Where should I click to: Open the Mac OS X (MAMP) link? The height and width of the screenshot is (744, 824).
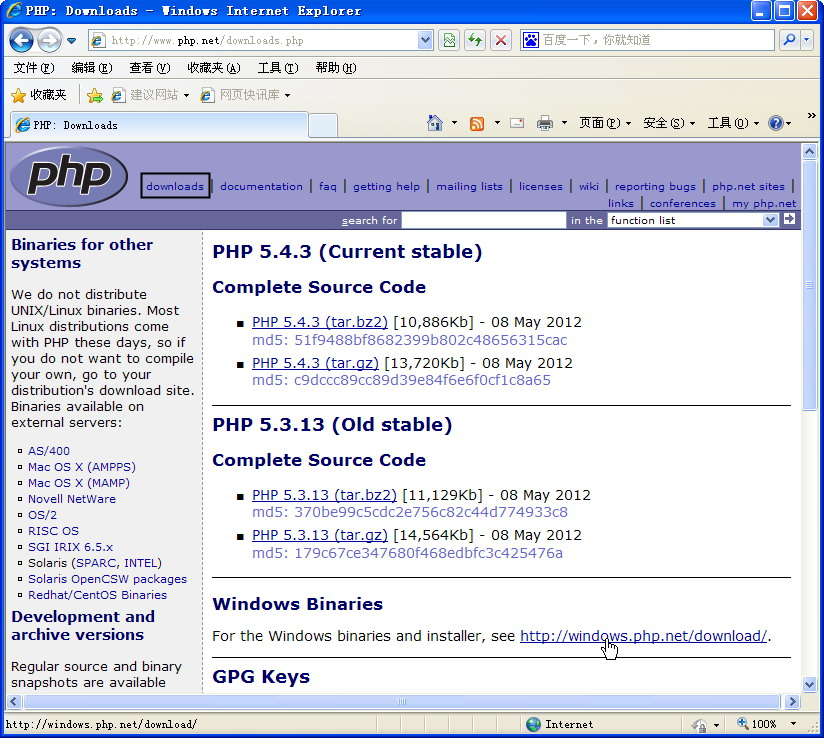click(x=78, y=483)
